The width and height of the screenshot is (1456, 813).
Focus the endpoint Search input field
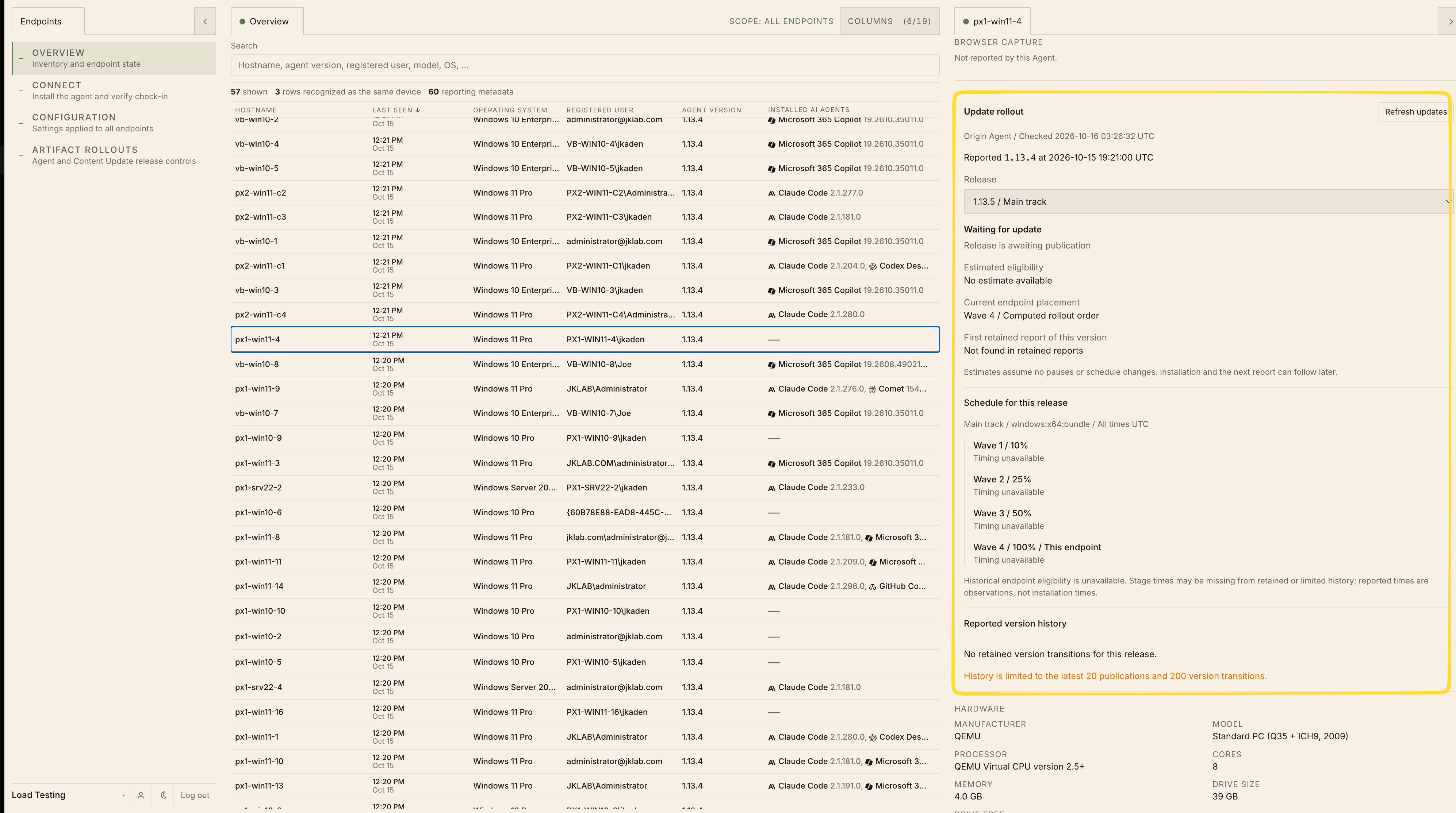pyautogui.click(x=585, y=66)
